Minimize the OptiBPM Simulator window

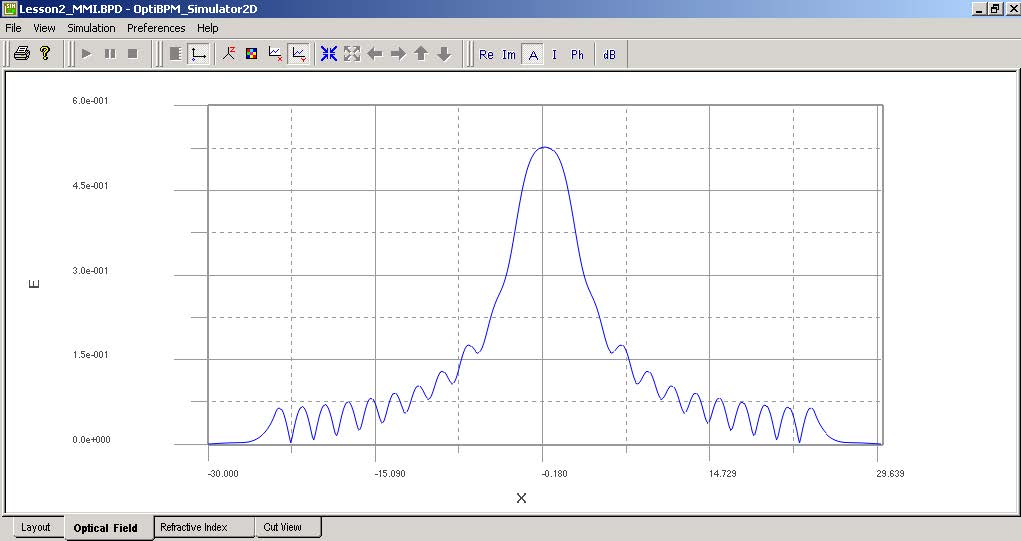(x=979, y=8)
